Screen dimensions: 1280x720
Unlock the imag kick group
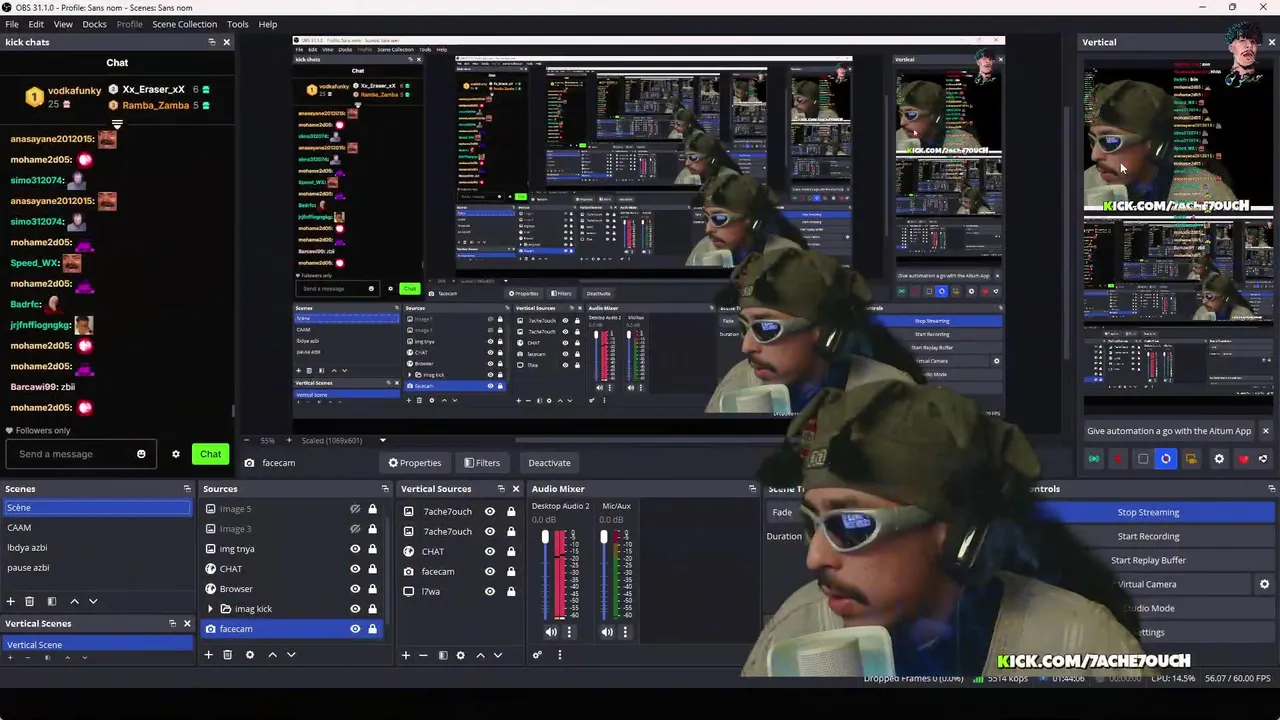pos(372,609)
